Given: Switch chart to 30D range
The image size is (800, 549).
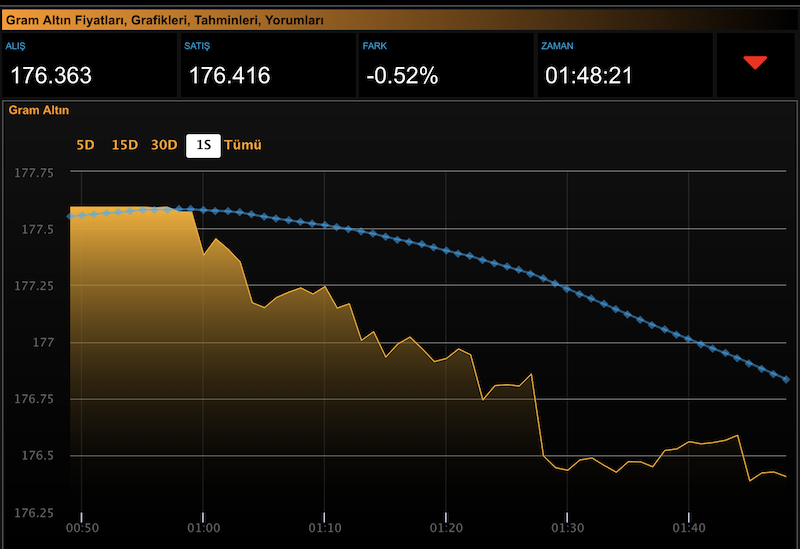Looking at the screenshot, I should (164, 145).
